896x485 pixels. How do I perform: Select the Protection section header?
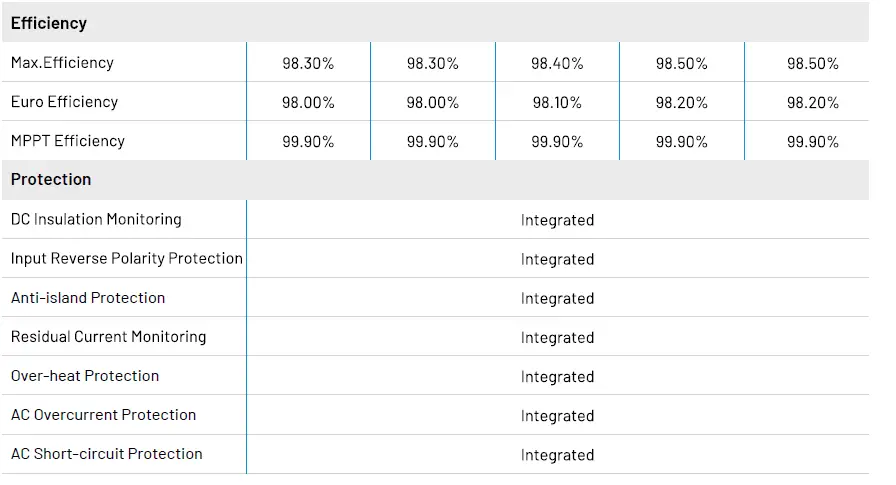click(x=51, y=180)
